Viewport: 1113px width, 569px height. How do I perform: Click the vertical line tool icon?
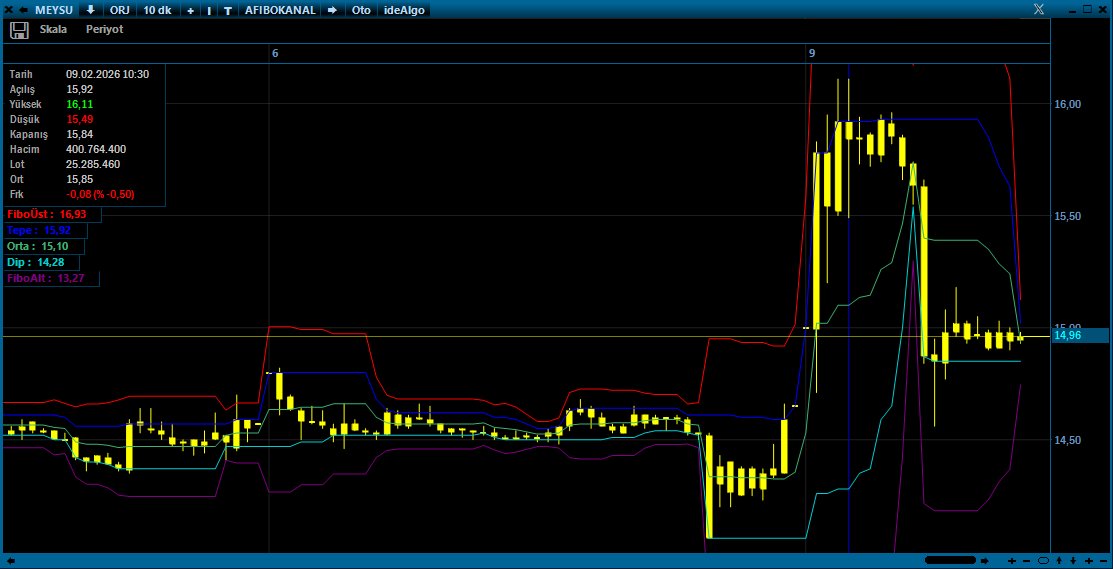pyautogui.click(x=209, y=11)
